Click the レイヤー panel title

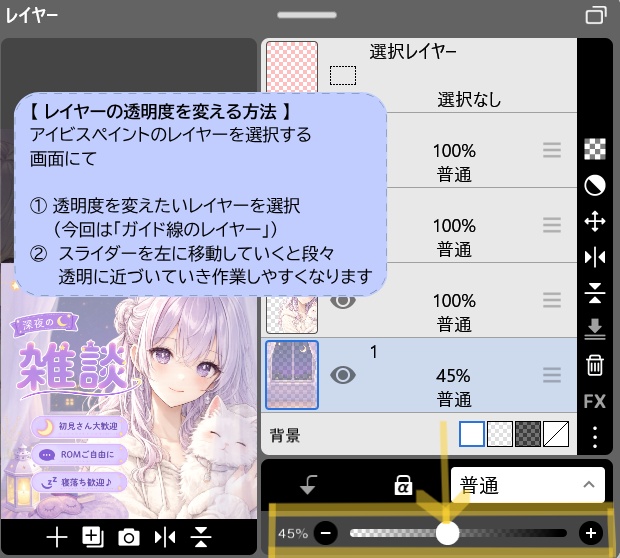pyautogui.click(x=32, y=16)
